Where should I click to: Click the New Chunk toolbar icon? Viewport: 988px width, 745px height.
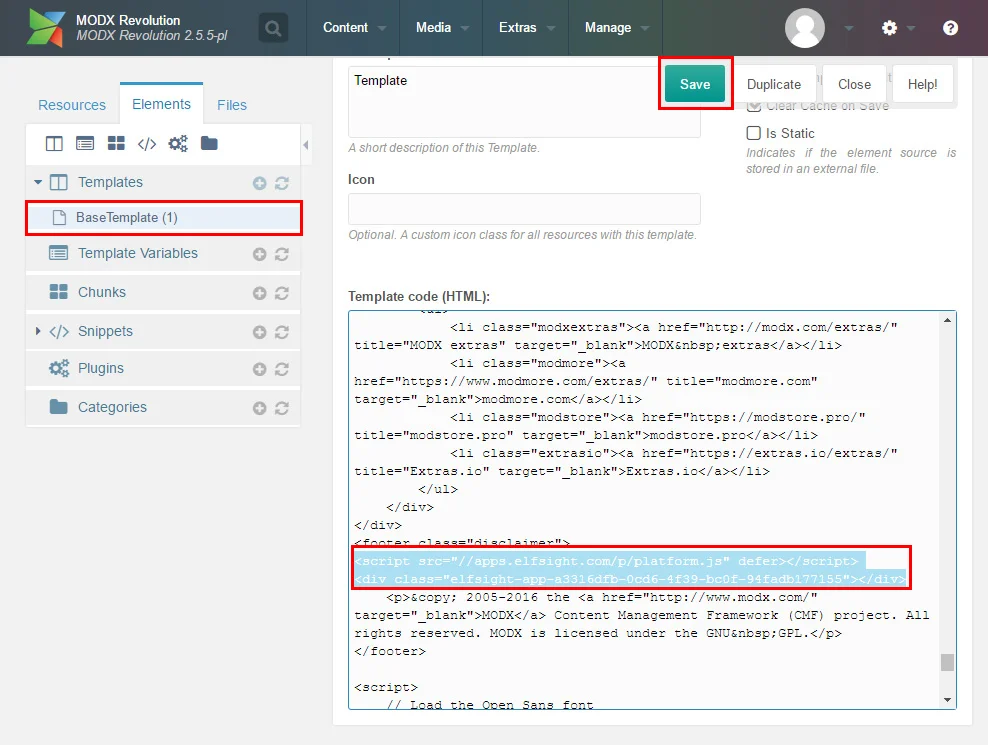(116, 144)
